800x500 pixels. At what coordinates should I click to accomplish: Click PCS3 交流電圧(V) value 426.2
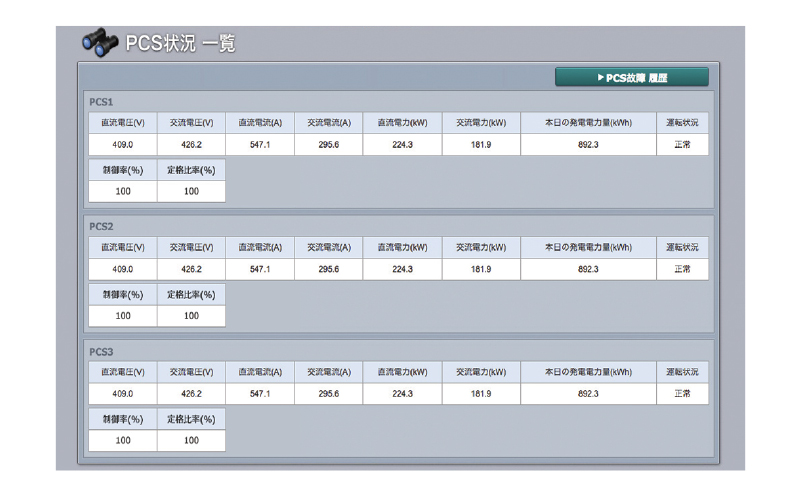point(191,394)
